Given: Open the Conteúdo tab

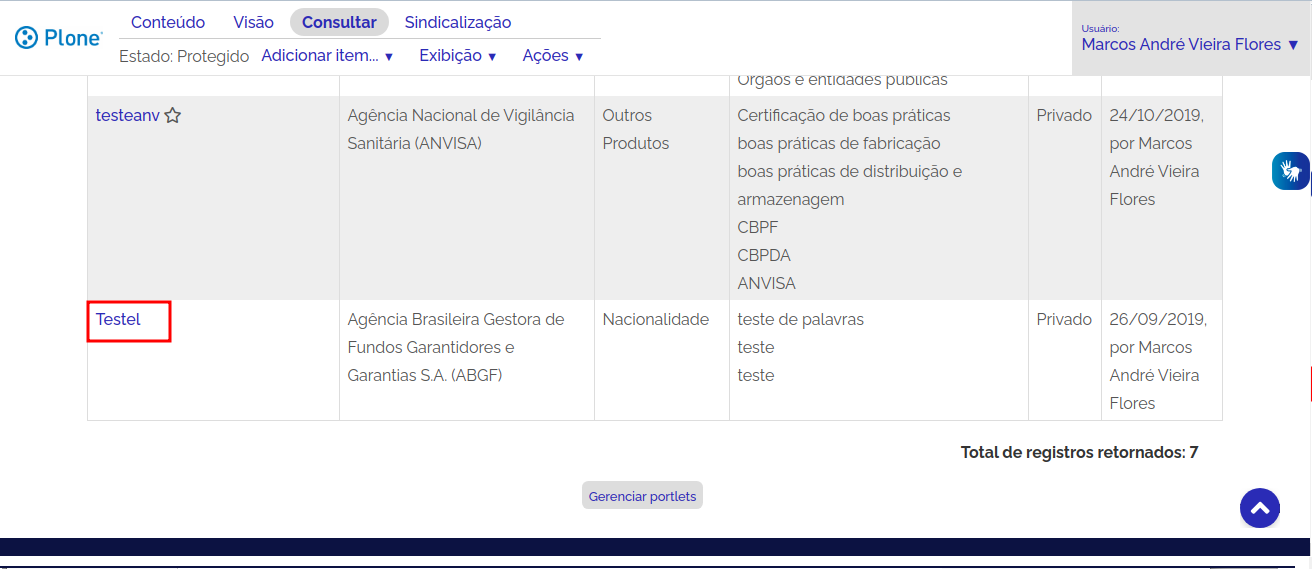Looking at the screenshot, I should tap(168, 22).
